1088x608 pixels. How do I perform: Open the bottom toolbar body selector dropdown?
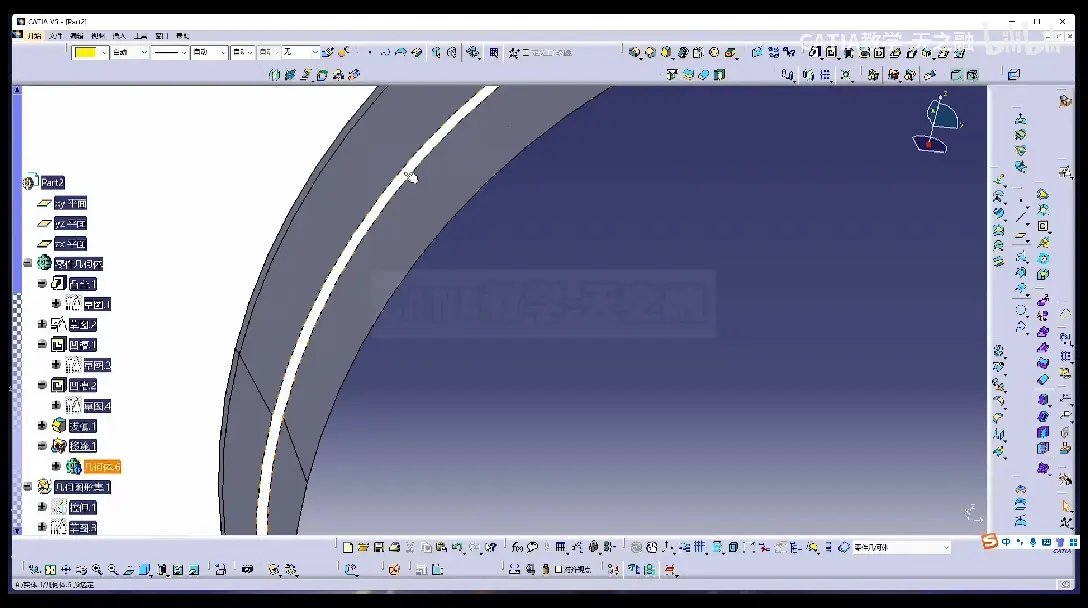click(x=946, y=547)
